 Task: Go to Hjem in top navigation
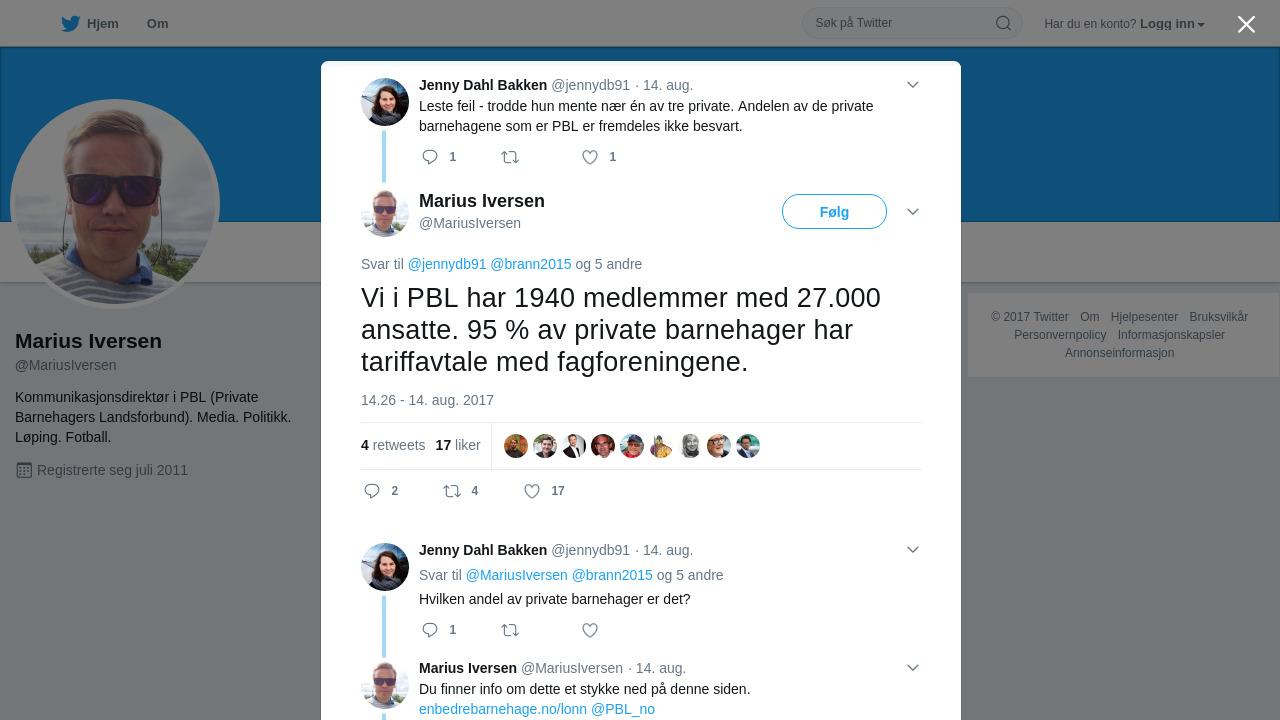(x=103, y=24)
